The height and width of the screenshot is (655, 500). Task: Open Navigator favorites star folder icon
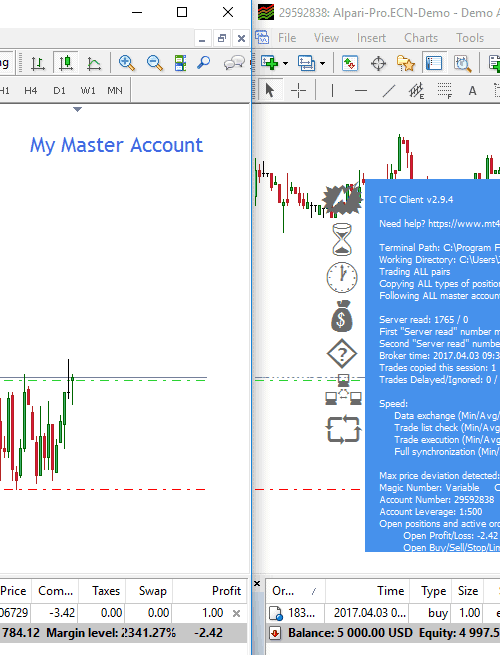click(406, 63)
